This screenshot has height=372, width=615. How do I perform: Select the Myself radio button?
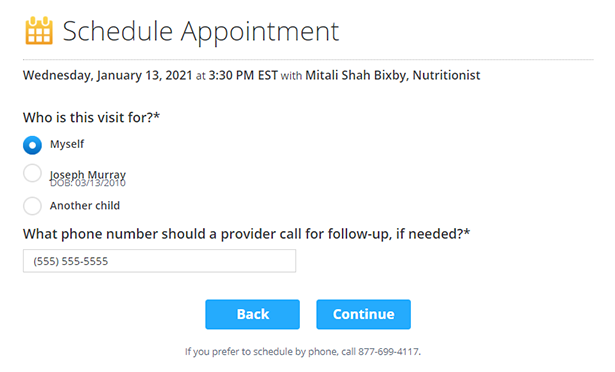32,145
